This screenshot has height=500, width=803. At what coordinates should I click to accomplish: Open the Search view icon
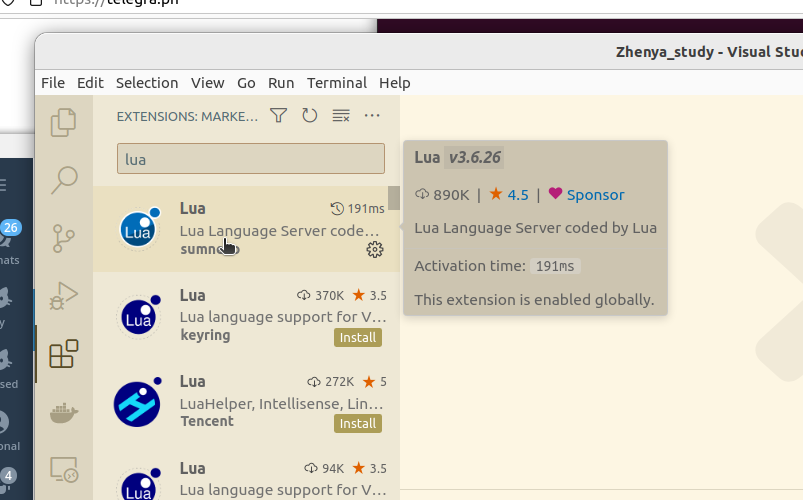pyautogui.click(x=64, y=179)
